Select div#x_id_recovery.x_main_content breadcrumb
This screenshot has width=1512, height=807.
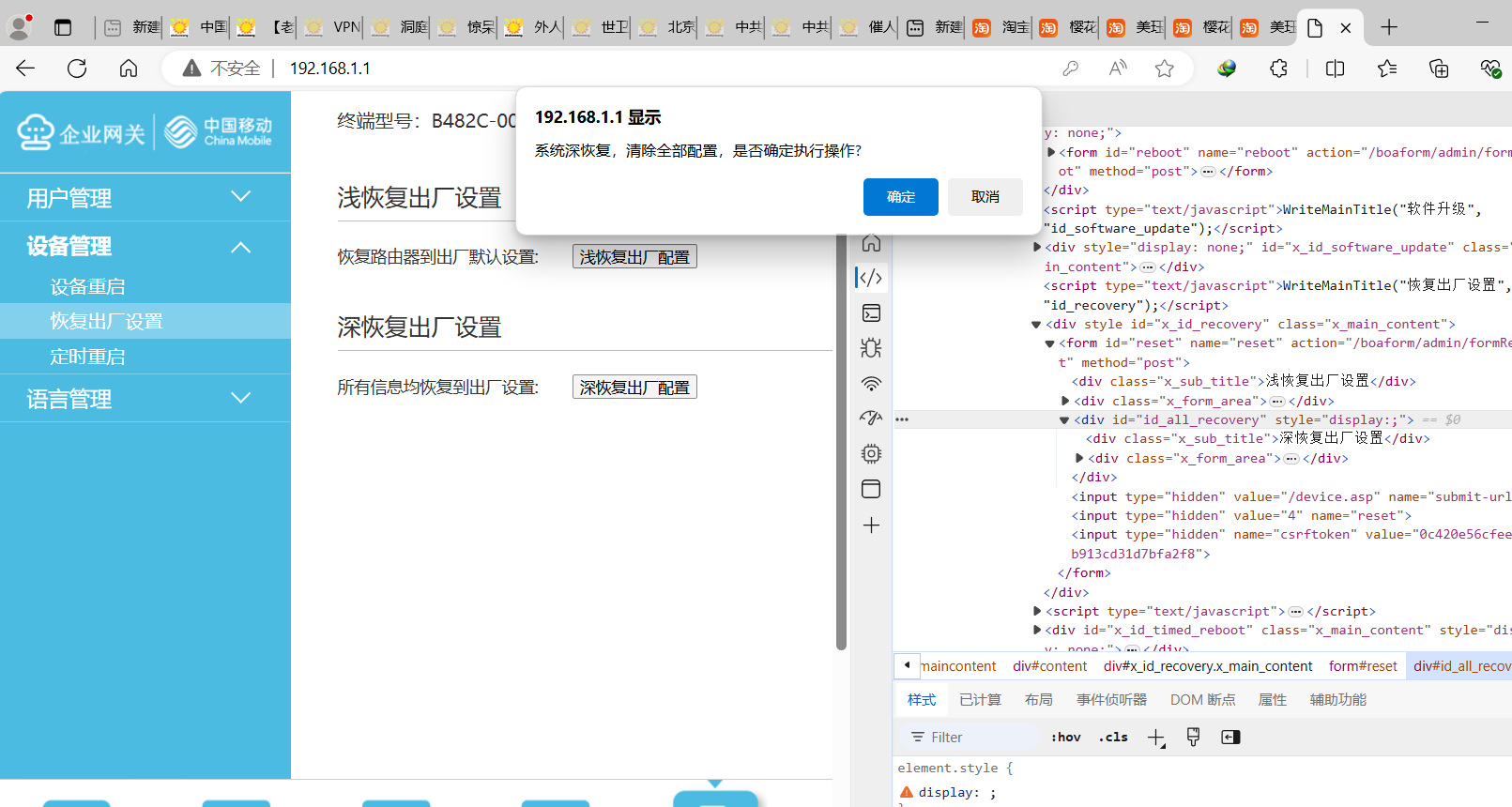click(x=1208, y=666)
